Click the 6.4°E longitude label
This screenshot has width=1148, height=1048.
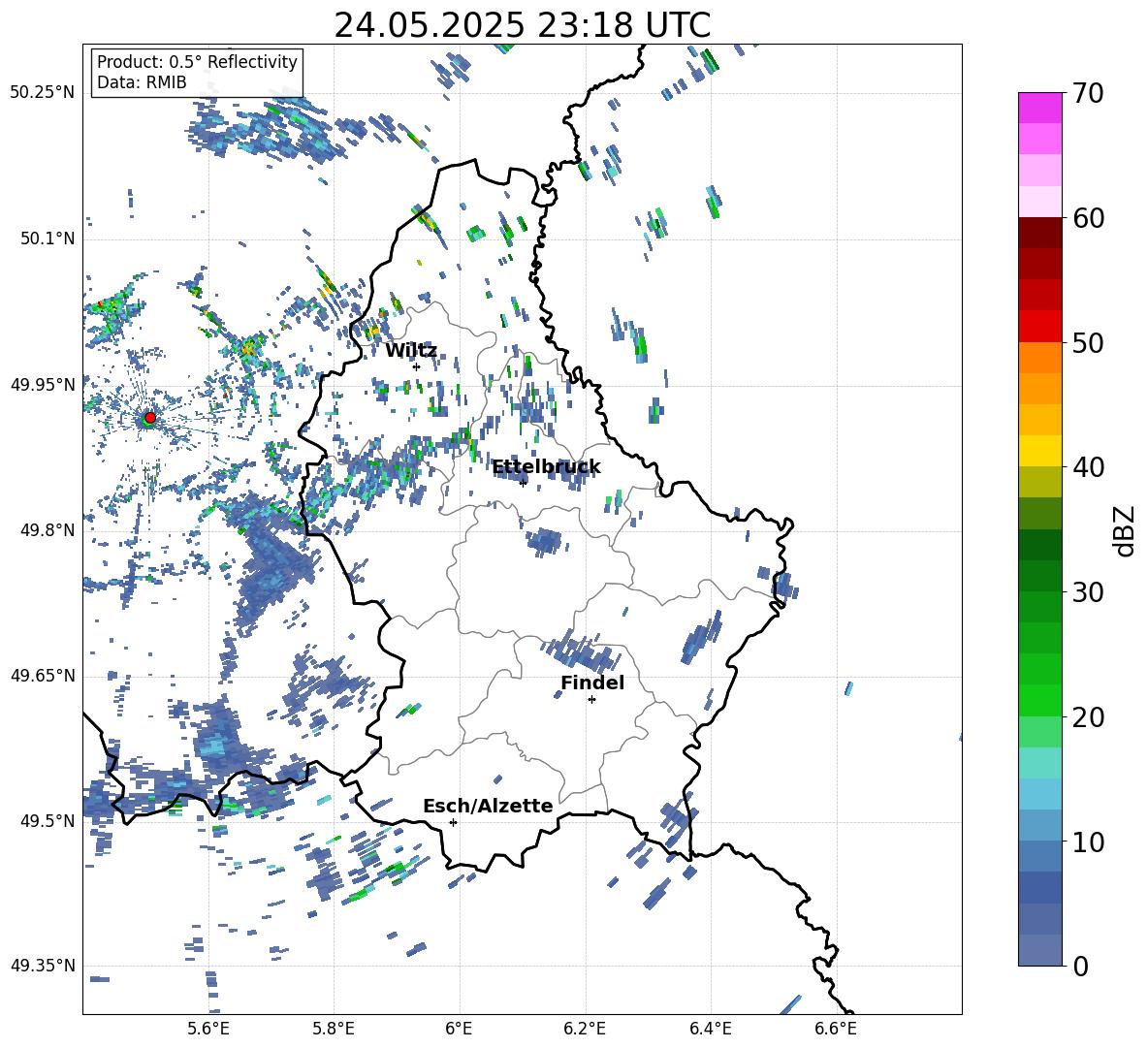coord(710,1029)
